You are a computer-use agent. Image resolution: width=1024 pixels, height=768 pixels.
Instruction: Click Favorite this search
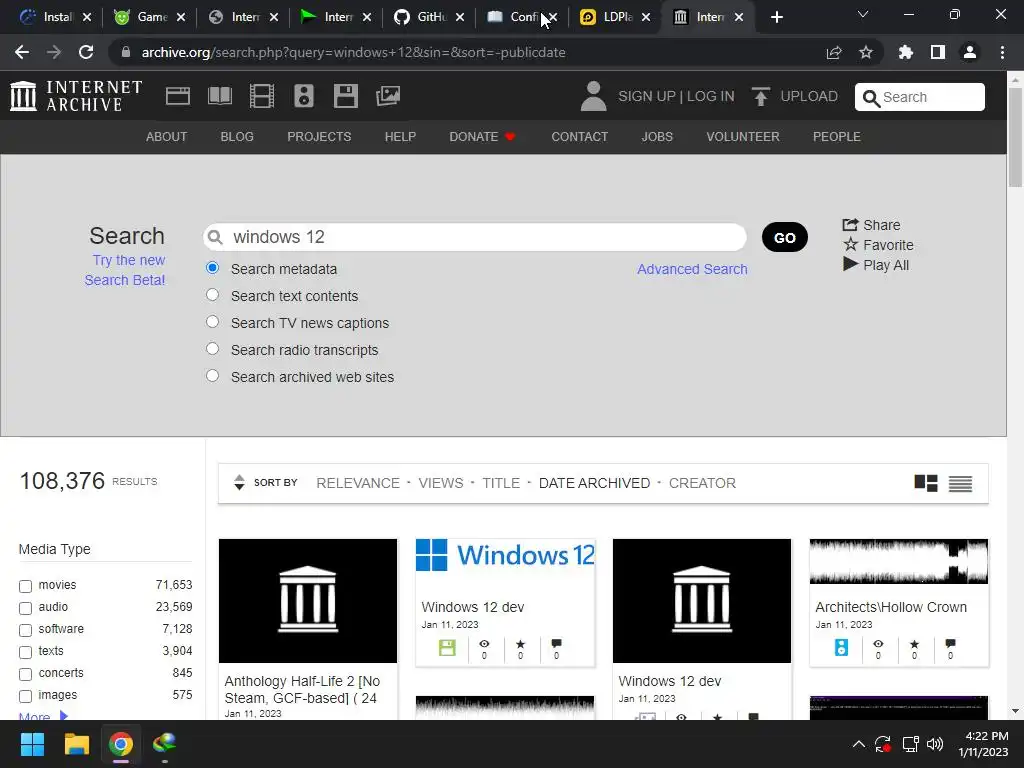[x=879, y=245]
